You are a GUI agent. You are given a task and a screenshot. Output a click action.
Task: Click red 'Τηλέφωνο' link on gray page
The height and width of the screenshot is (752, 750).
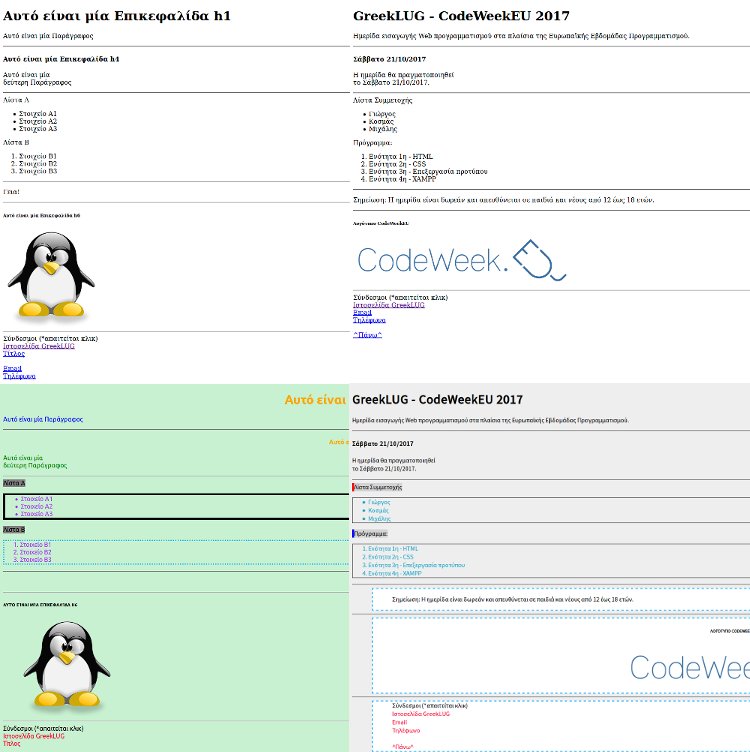point(406,730)
